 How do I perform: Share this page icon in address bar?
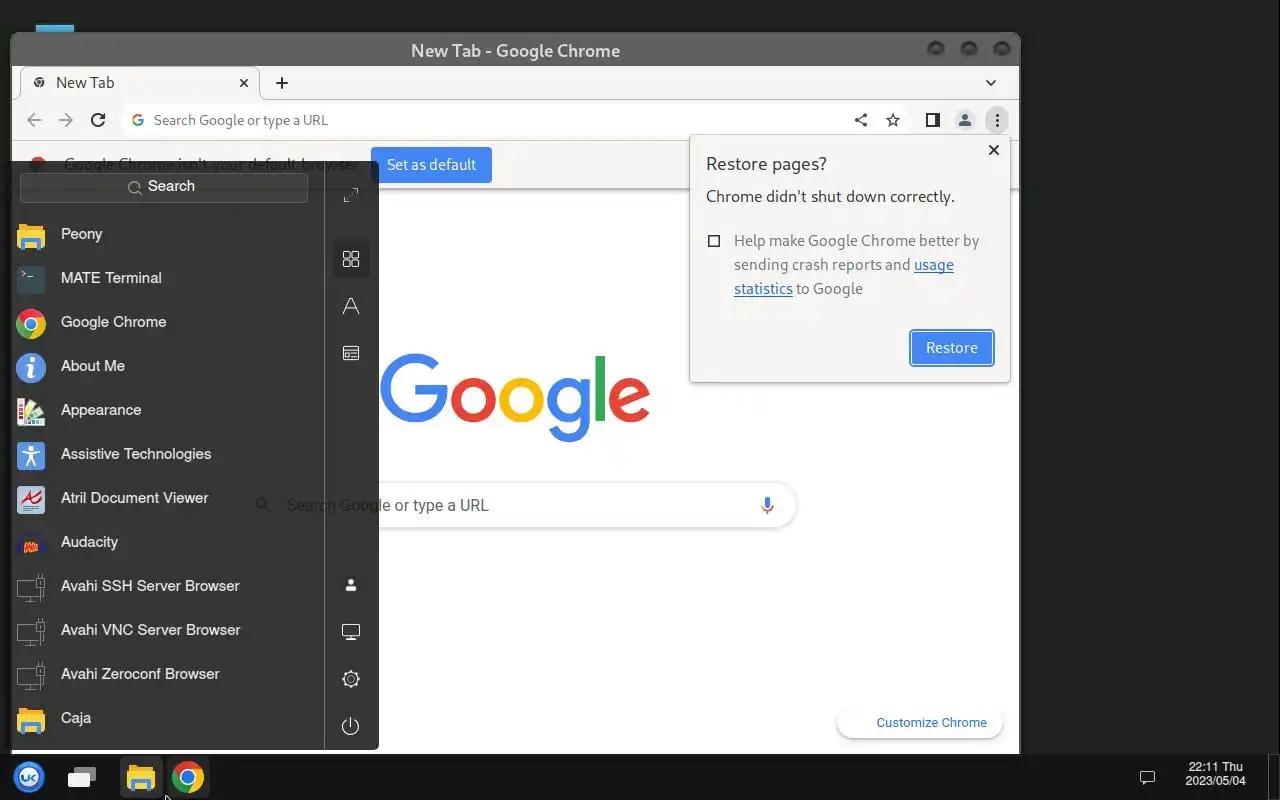click(861, 120)
